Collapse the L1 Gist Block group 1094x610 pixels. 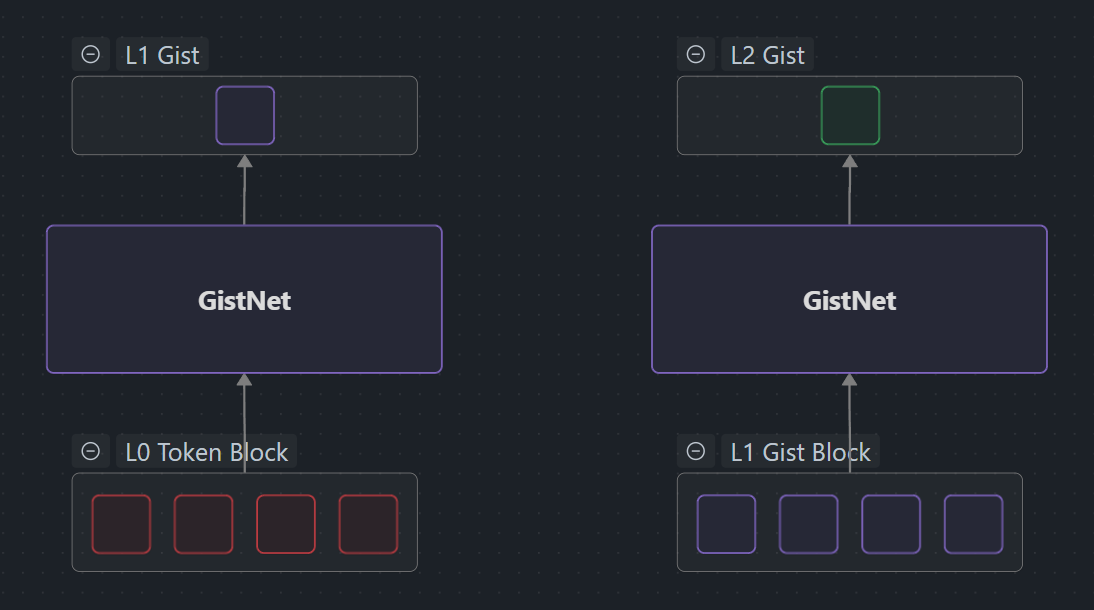696,451
